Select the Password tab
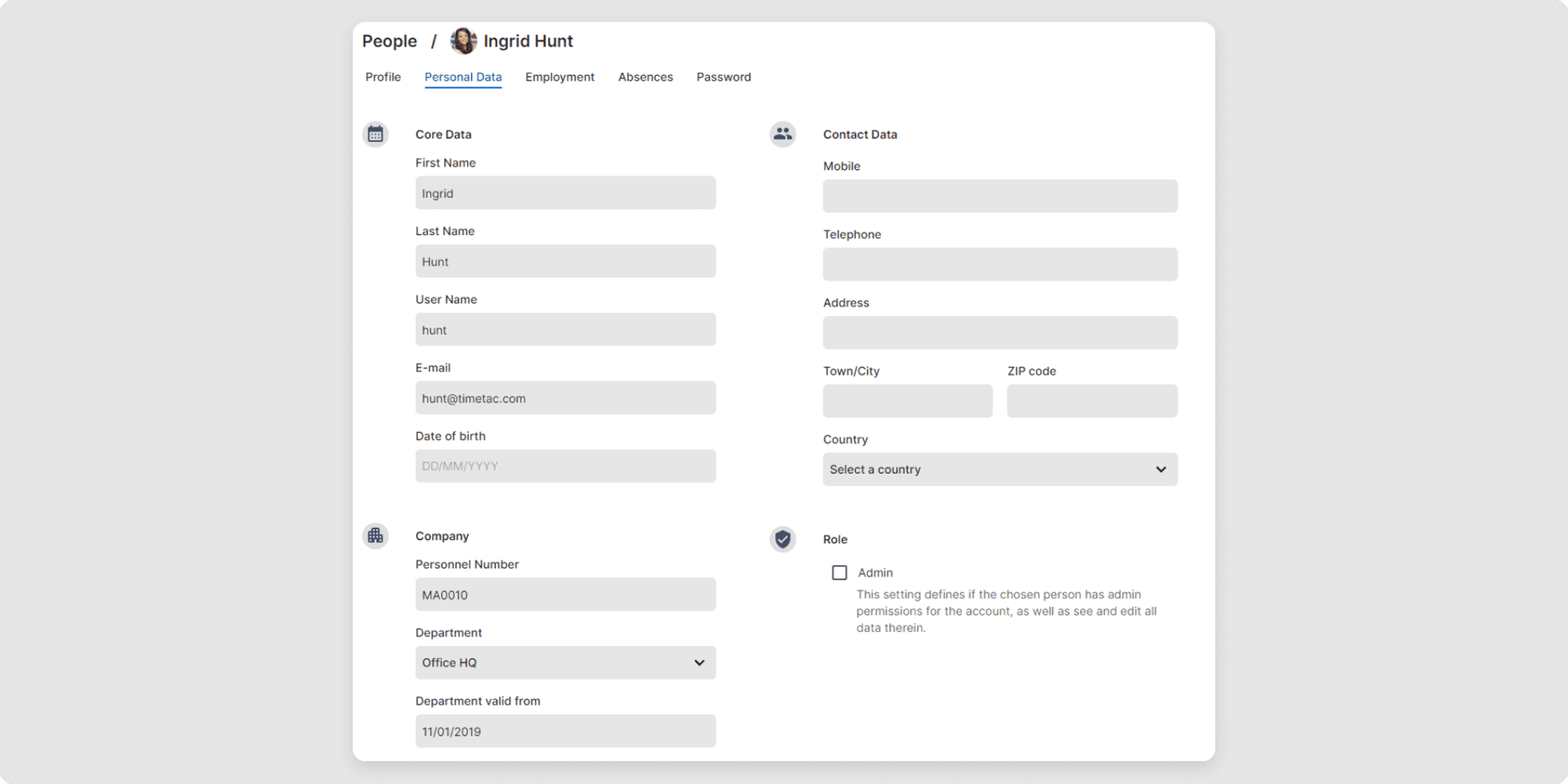This screenshot has height=784, width=1568. click(724, 77)
